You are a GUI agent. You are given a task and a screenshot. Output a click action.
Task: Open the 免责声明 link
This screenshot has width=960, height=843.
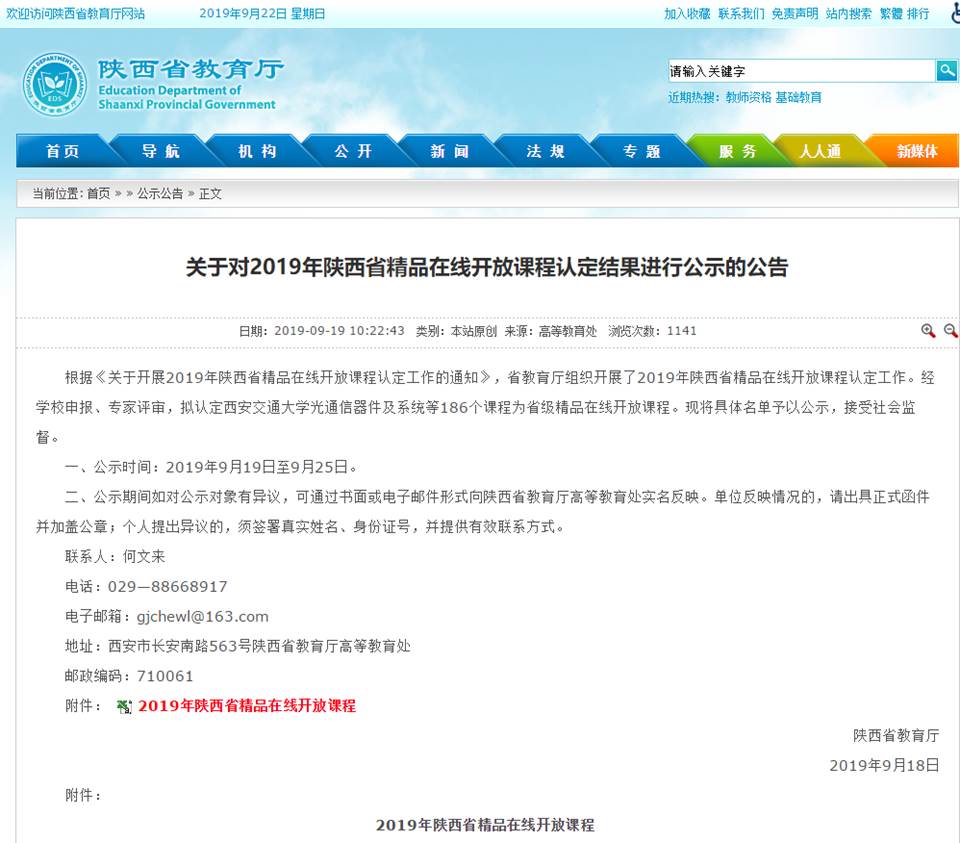pos(795,14)
